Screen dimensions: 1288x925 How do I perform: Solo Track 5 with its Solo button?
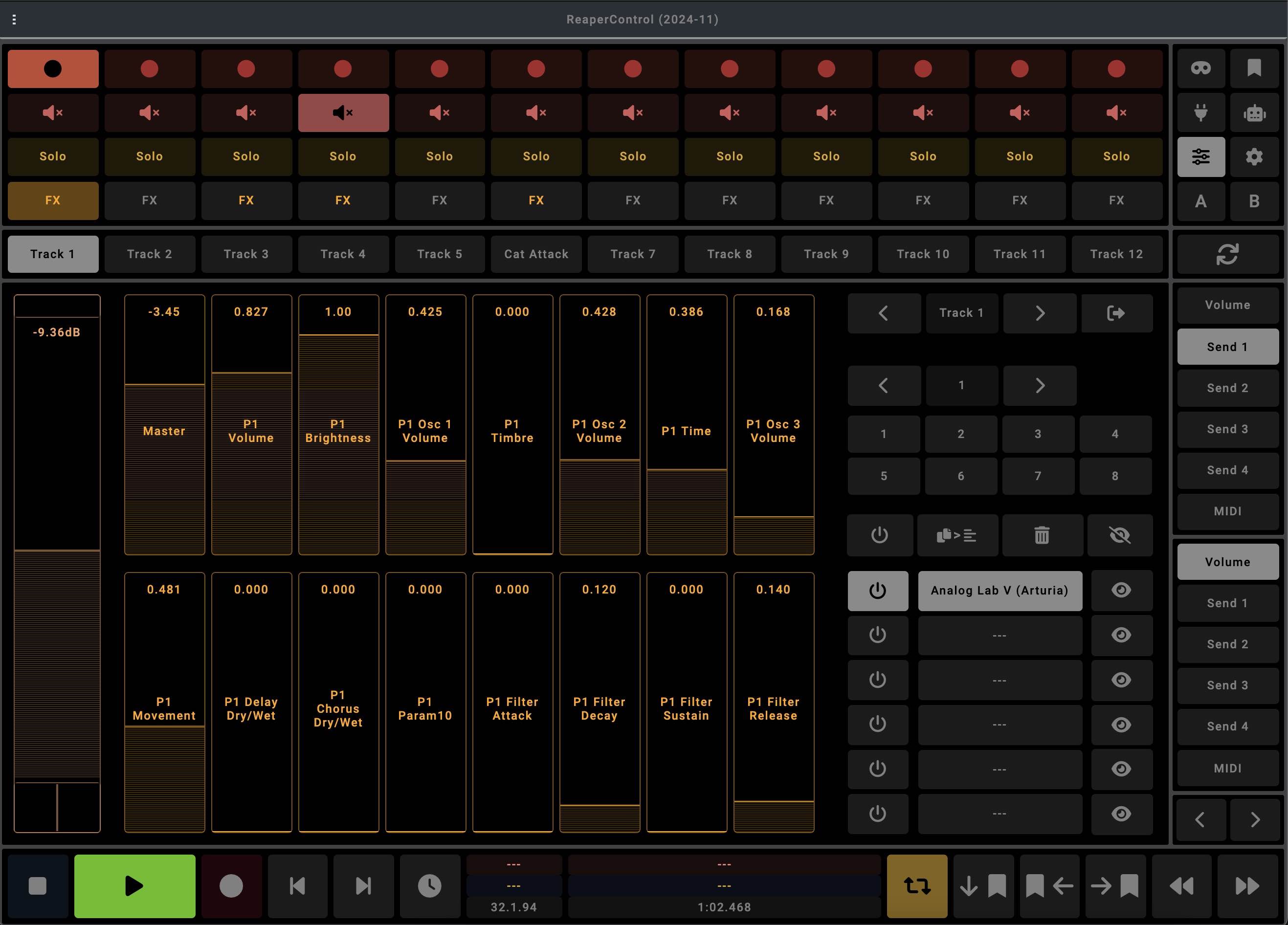point(440,156)
